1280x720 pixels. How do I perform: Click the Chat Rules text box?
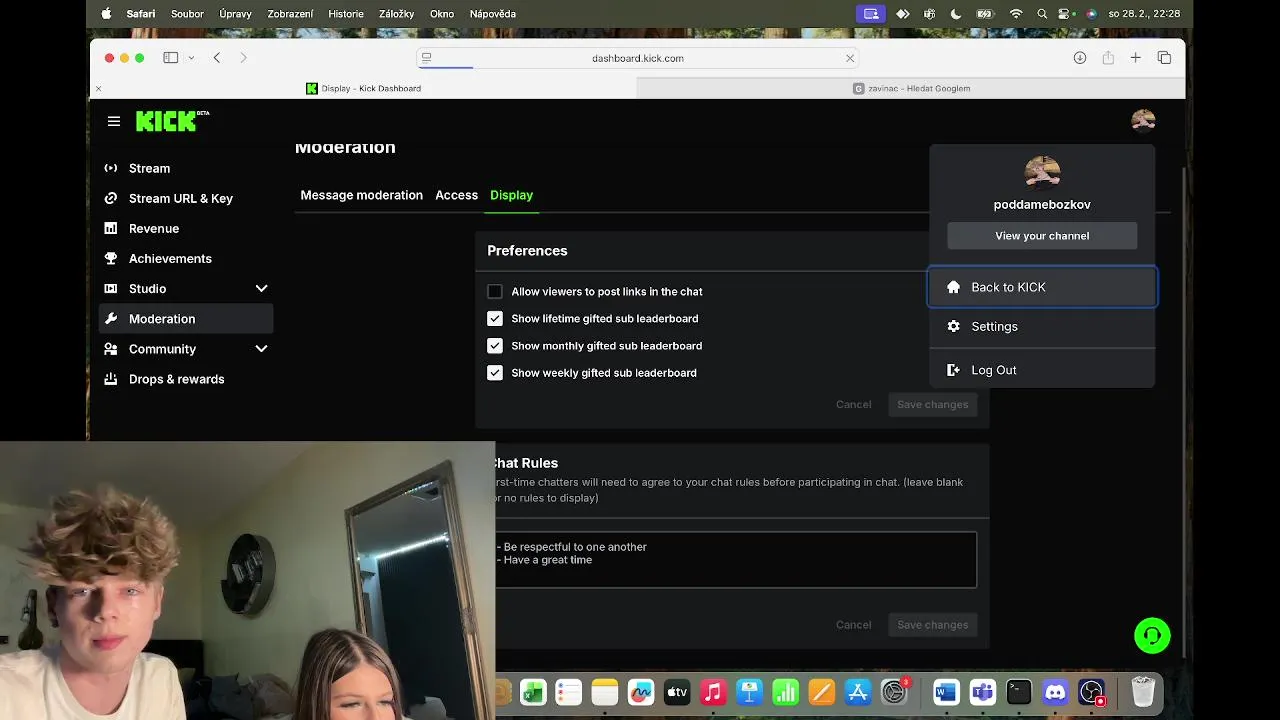click(736, 560)
